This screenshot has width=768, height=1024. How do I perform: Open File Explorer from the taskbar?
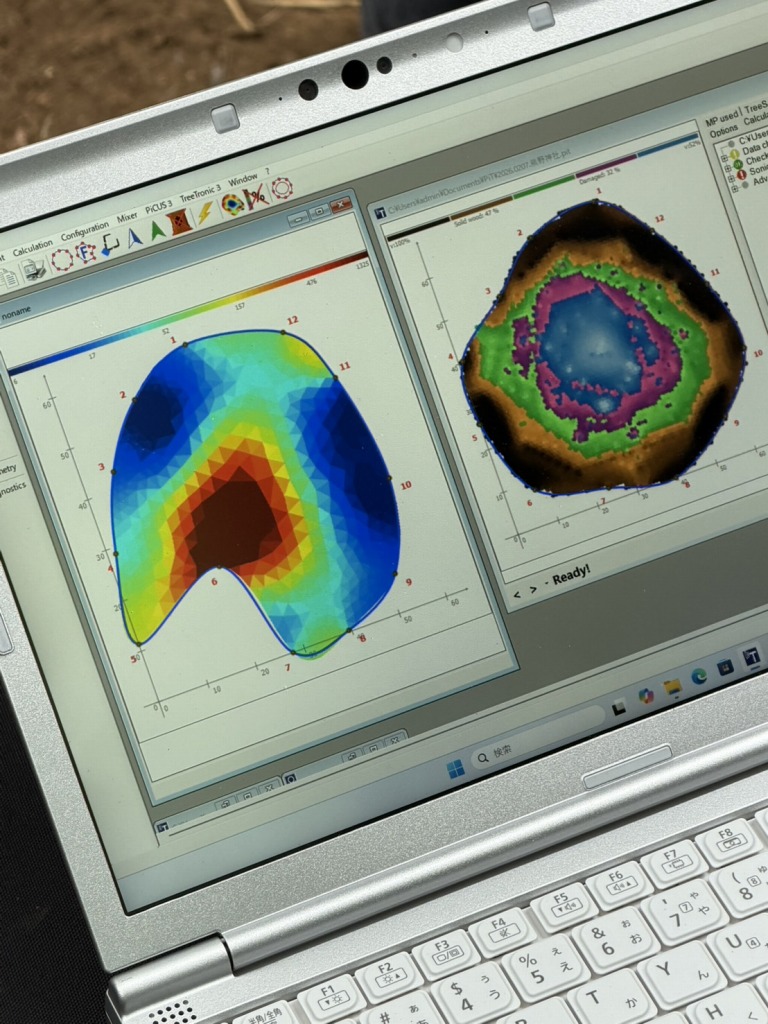point(672,687)
